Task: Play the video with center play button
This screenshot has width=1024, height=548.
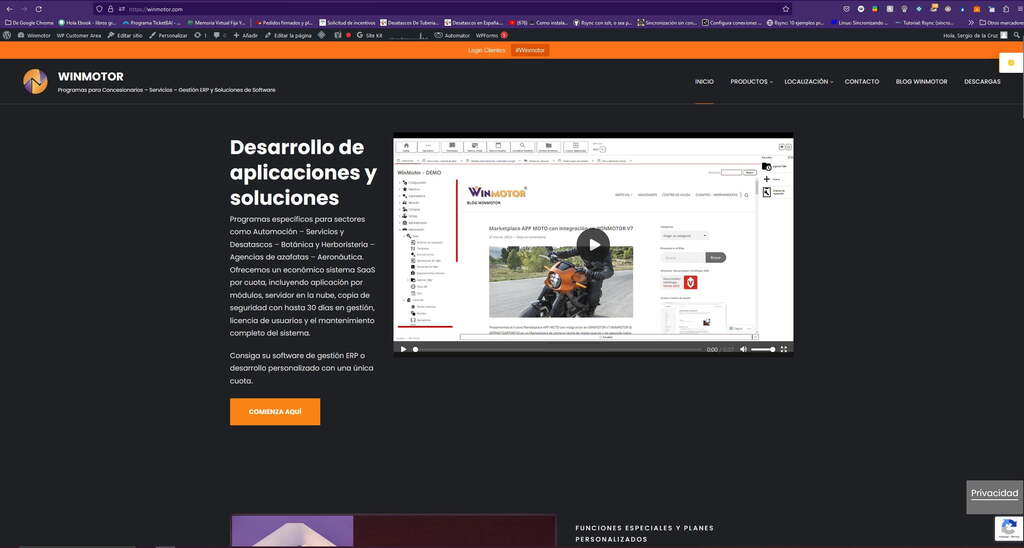Action: pyautogui.click(x=594, y=245)
